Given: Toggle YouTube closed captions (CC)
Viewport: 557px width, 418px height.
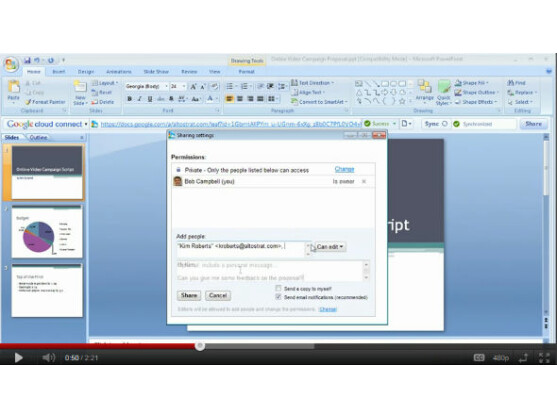Looking at the screenshot, I should coord(479,358).
